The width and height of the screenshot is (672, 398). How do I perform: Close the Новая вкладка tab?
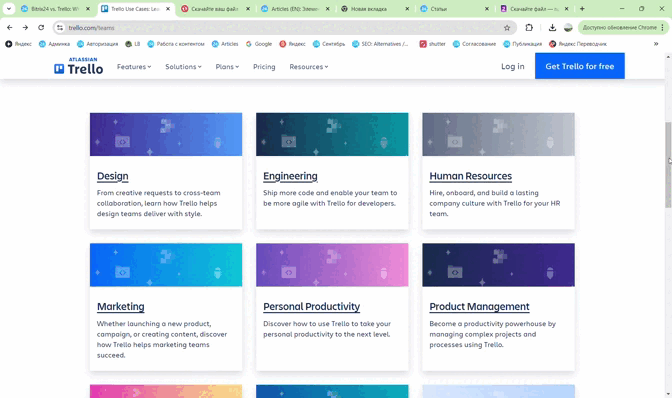[x=407, y=9]
